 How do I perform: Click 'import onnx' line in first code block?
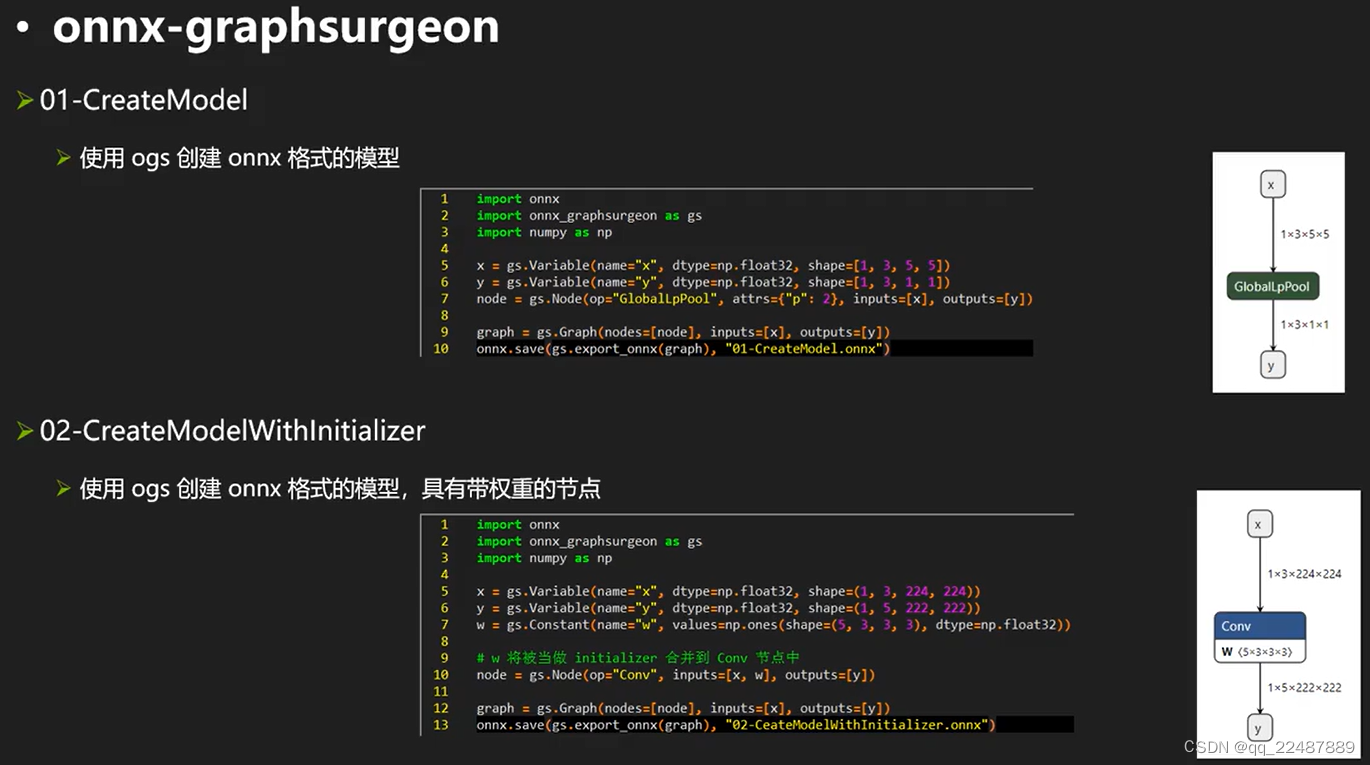(518, 200)
